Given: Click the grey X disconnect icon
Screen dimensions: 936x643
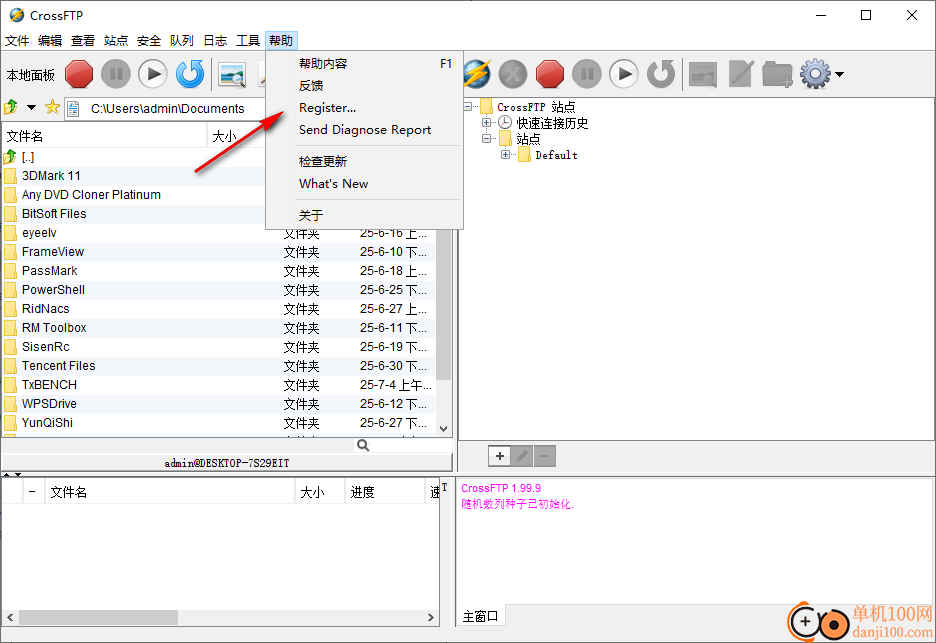Looking at the screenshot, I should [513, 74].
